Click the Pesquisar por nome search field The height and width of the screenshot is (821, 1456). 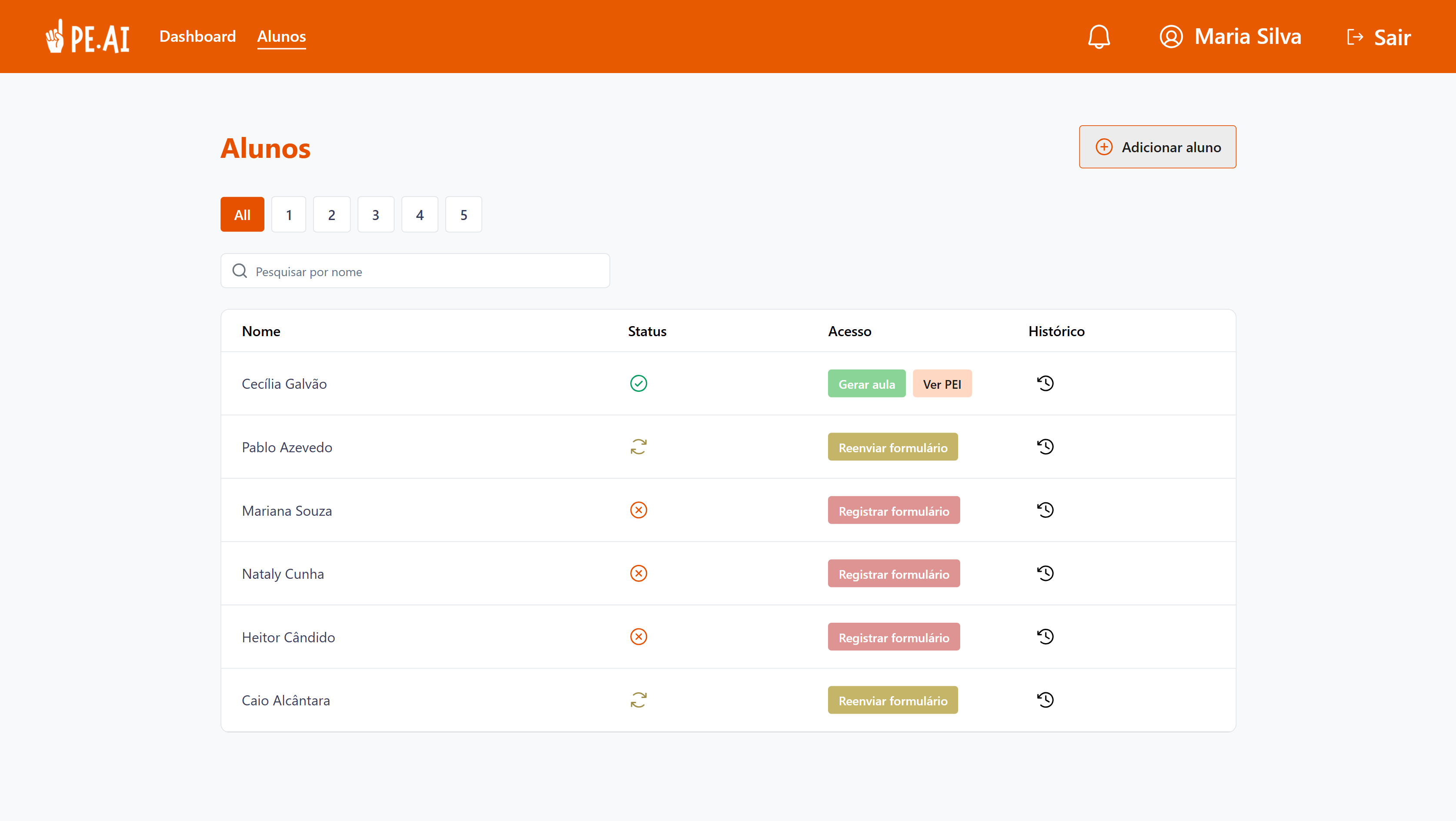tap(414, 270)
